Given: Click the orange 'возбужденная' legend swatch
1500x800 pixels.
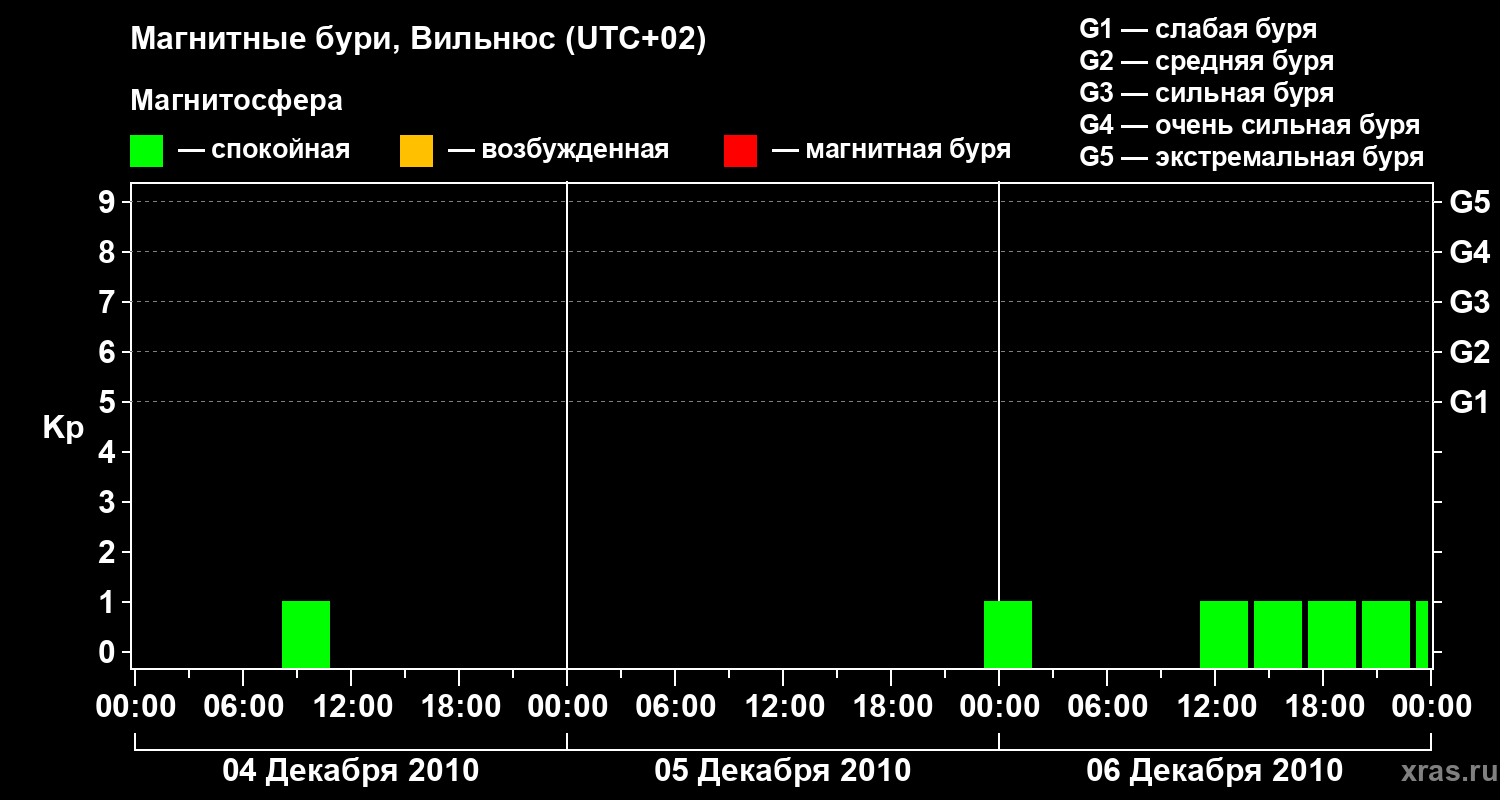Looking at the screenshot, I should tap(416, 151).
